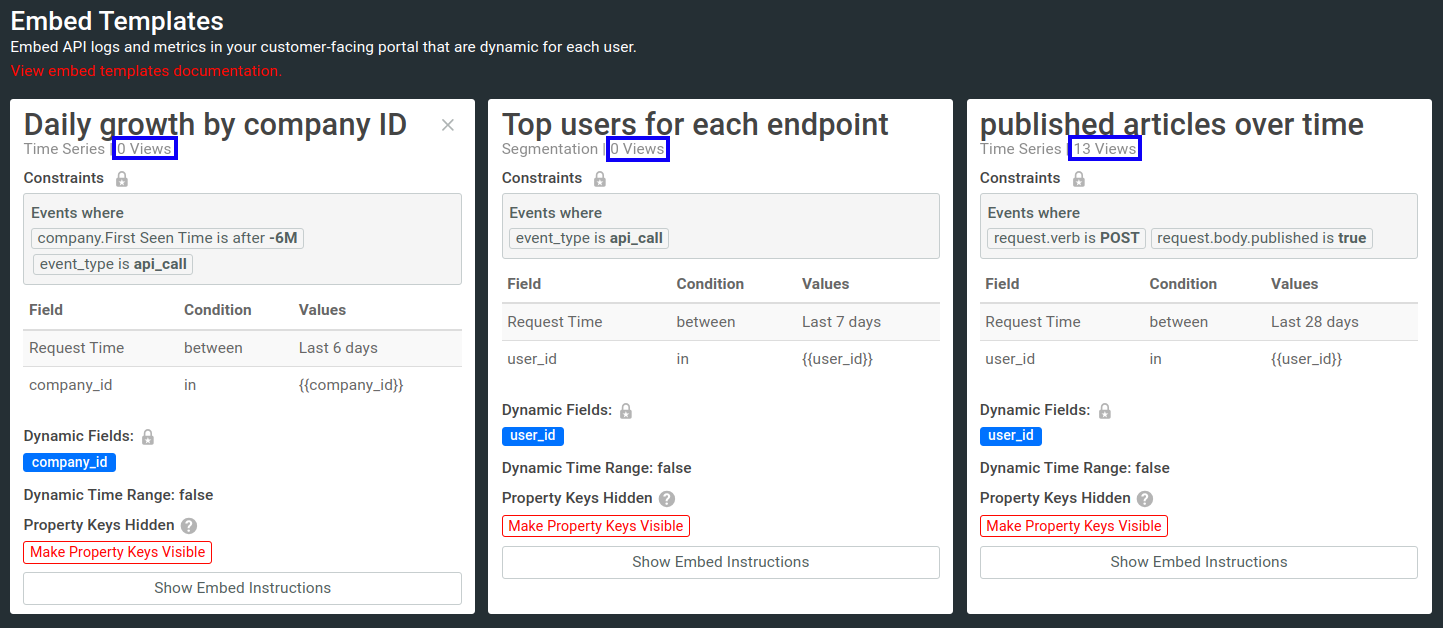This screenshot has width=1443, height=628.
Task: Click Show Embed Instructions on published articles card
Action: tap(1198, 562)
